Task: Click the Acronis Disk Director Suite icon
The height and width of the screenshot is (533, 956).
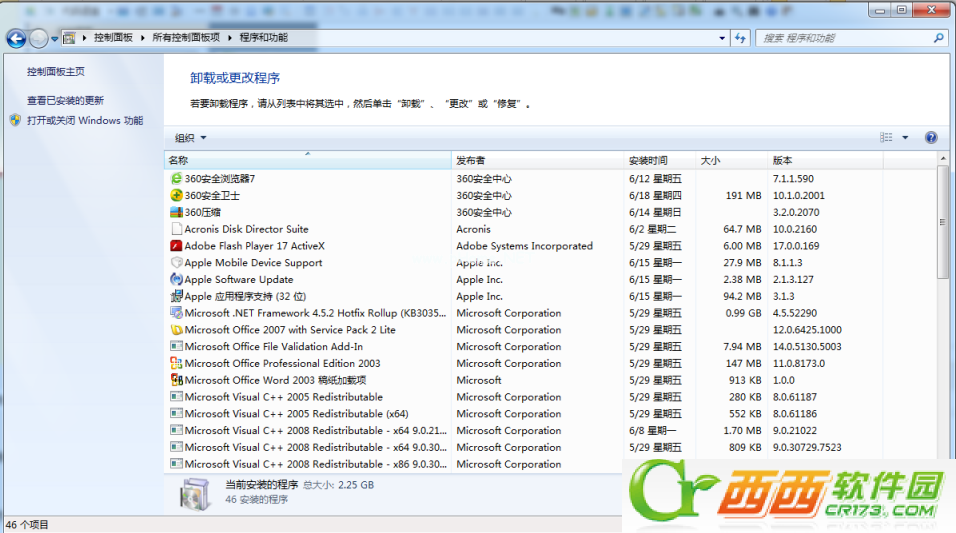Action: point(176,229)
